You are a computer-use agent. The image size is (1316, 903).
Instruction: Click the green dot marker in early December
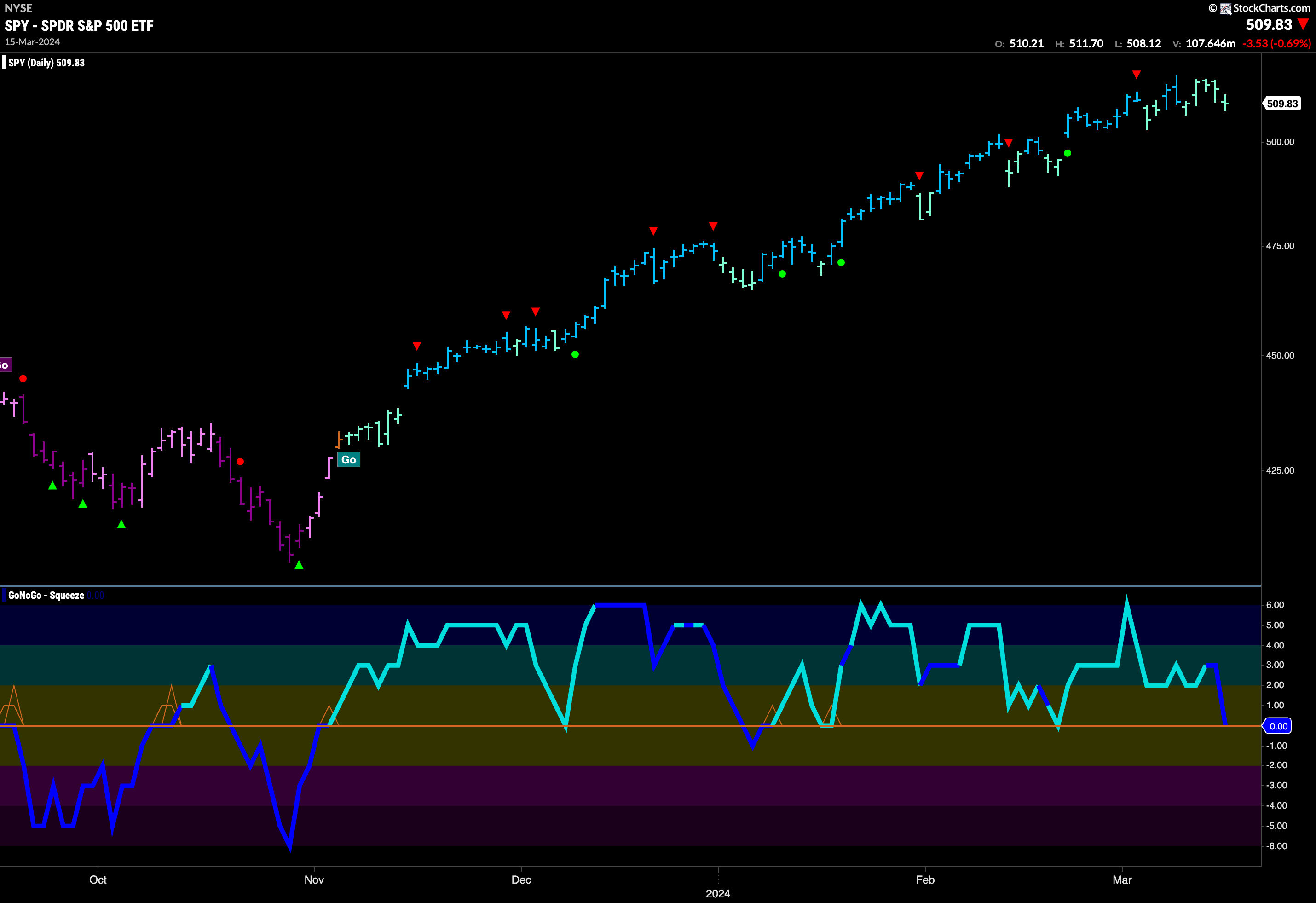click(x=575, y=355)
